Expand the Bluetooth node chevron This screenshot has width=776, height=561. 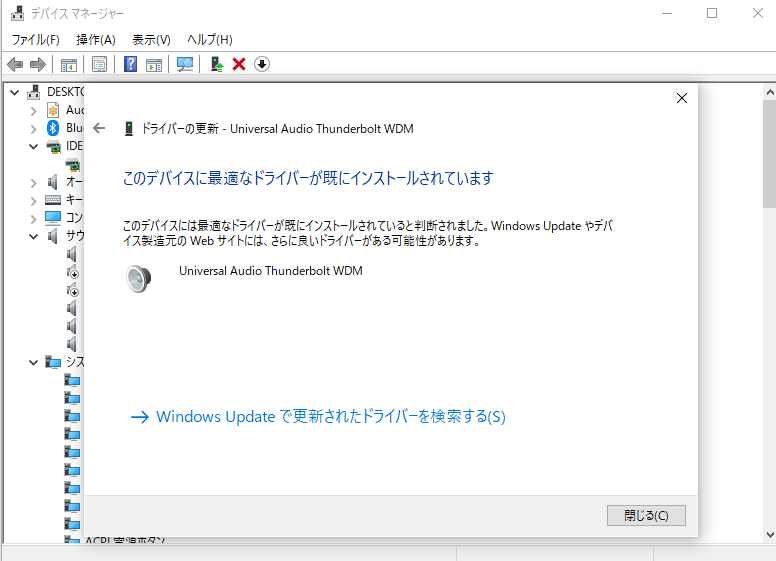(x=33, y=129)
